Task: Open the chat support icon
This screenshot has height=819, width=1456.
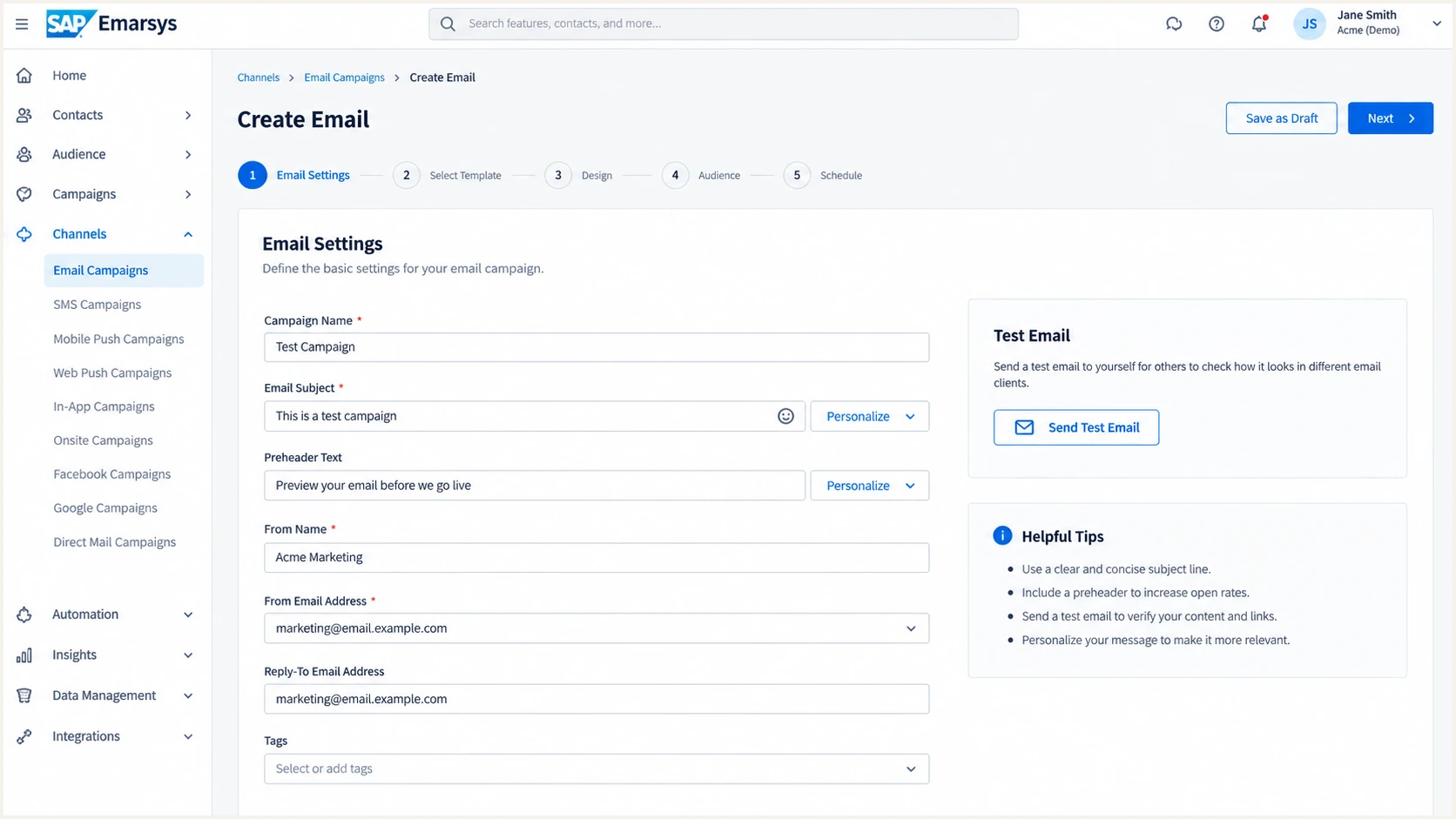Action: (1174, 24)
